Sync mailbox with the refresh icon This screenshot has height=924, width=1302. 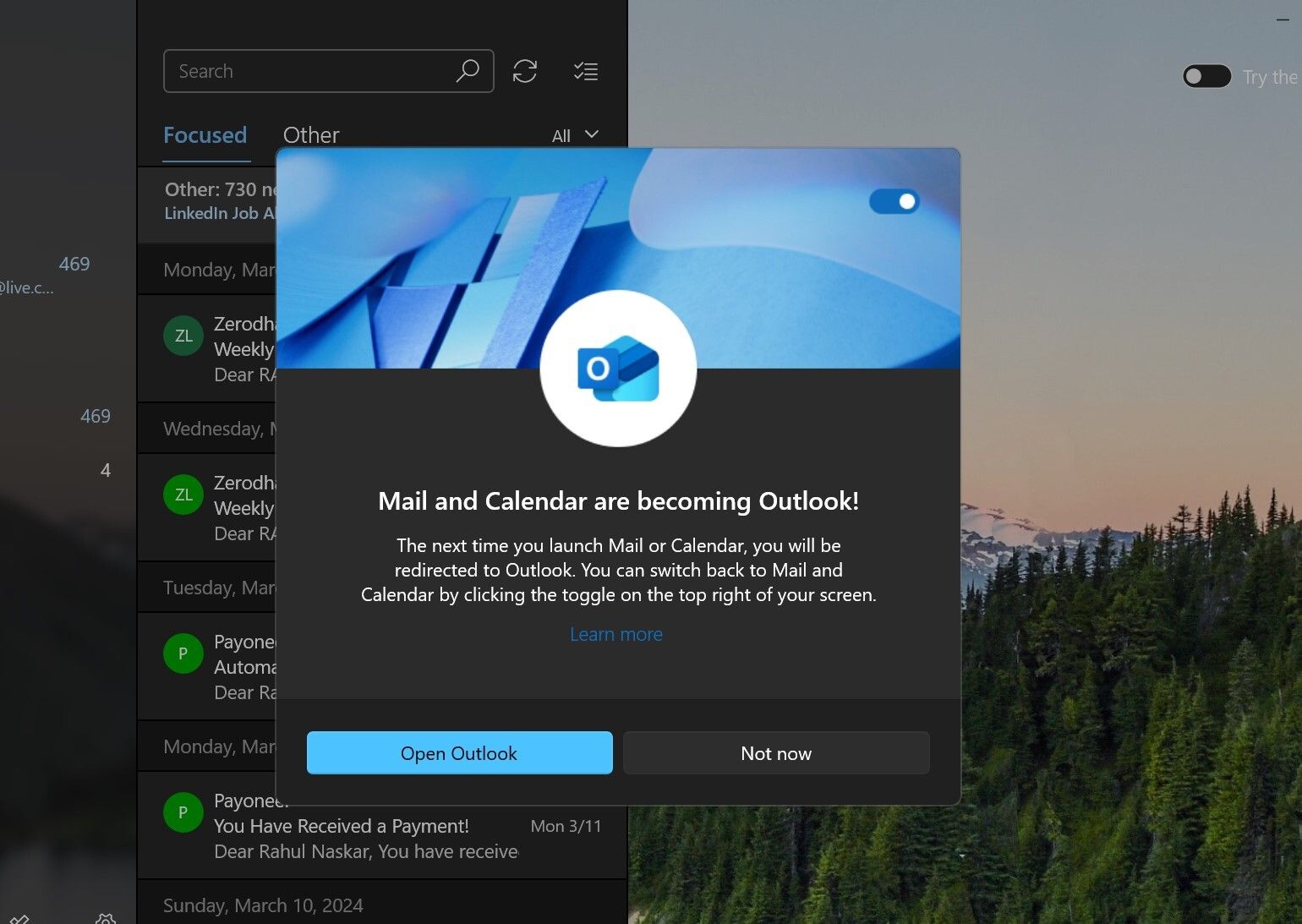[525, 71]
